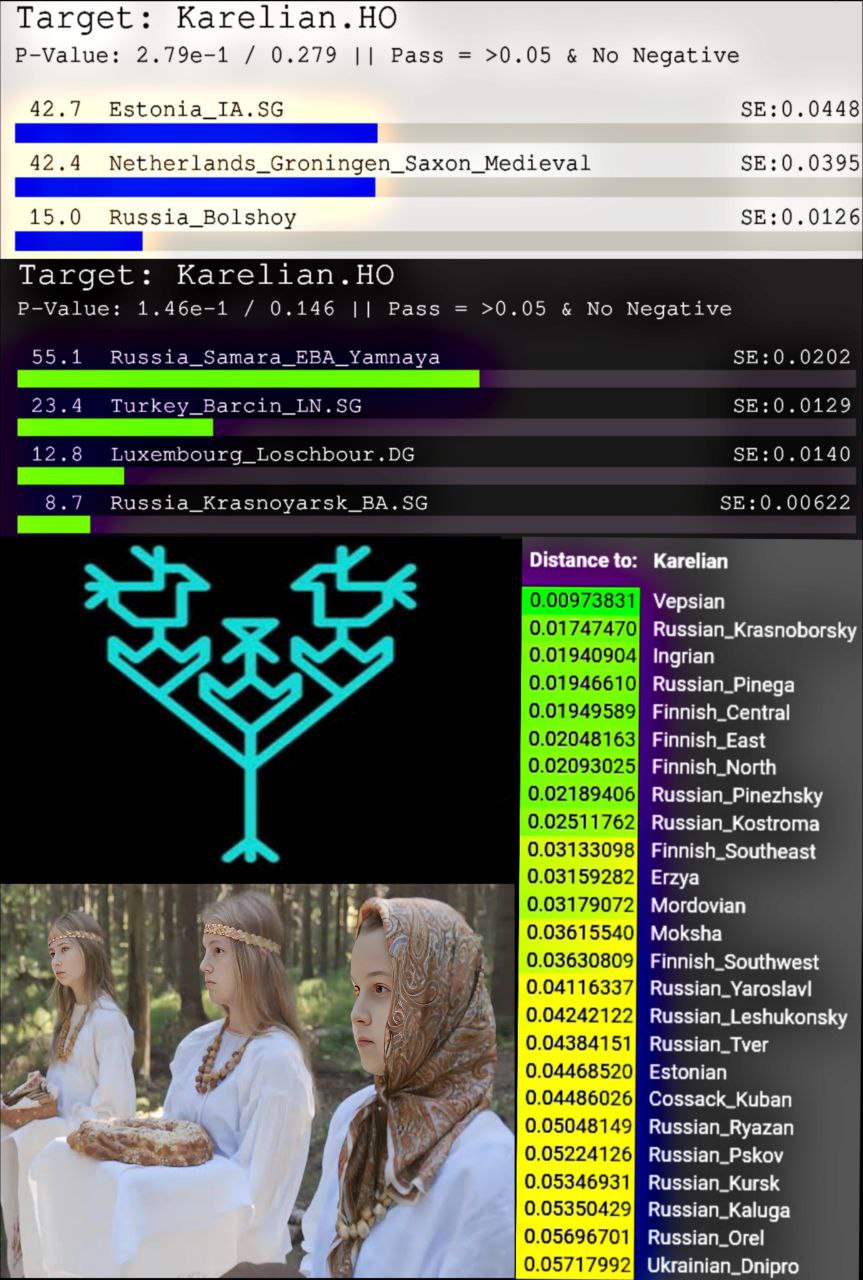Select the 'Estonian' row name
The width and height of the screenshot is (863, 1280).
click(x=688, y=1072)
